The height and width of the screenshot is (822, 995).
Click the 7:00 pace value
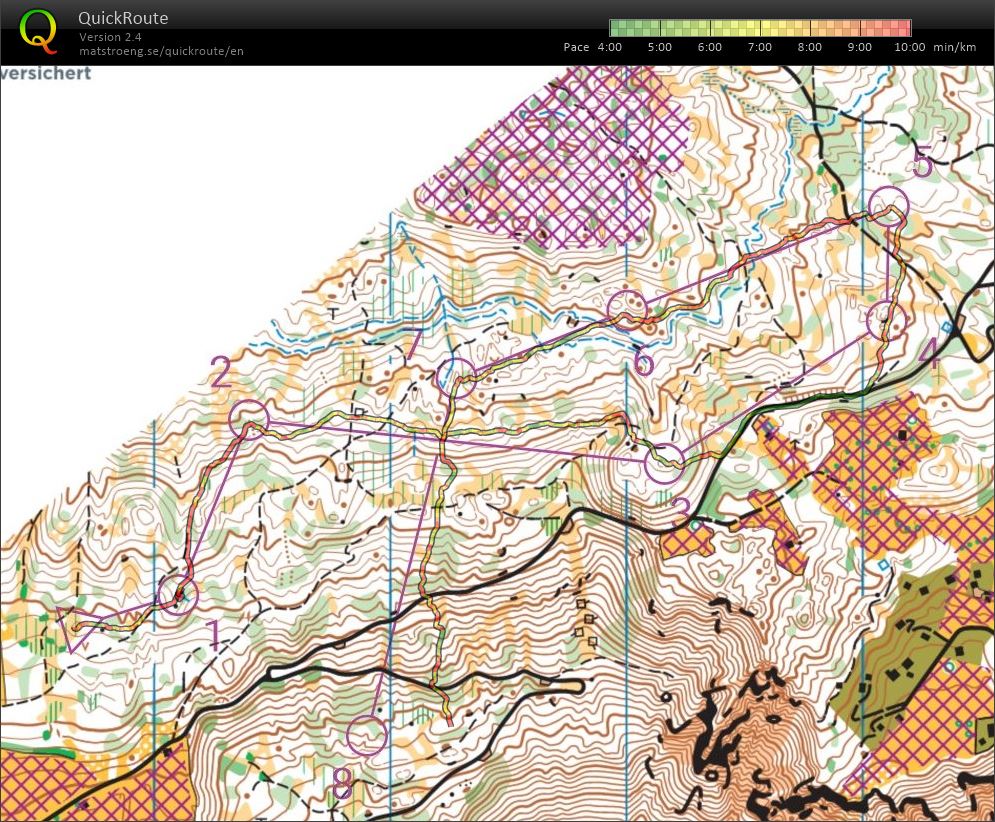[760, 47]
